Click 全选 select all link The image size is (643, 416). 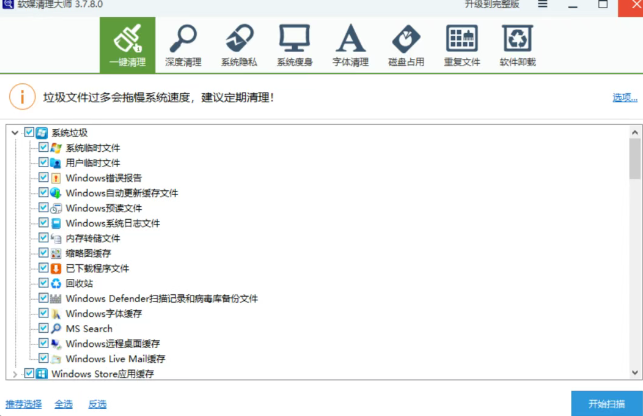click(64, 404)
